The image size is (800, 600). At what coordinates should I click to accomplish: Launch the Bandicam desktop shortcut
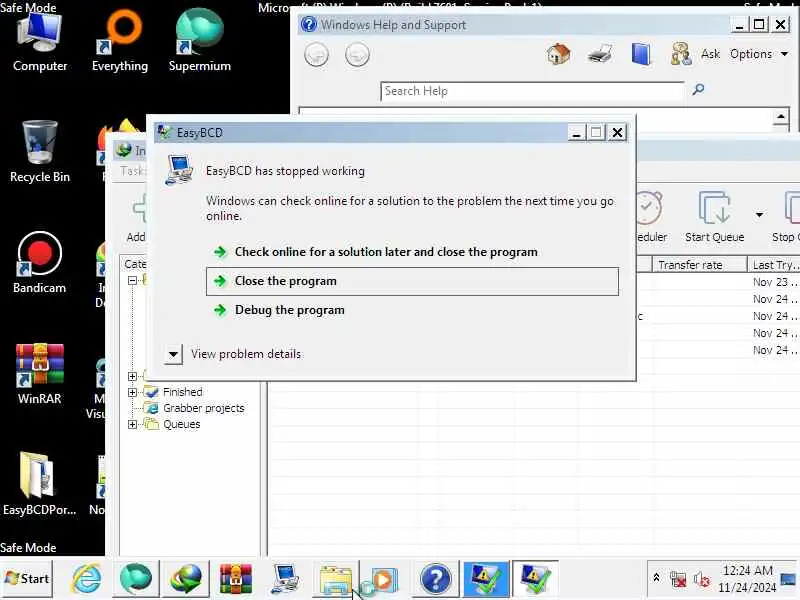tap(39, 263)
